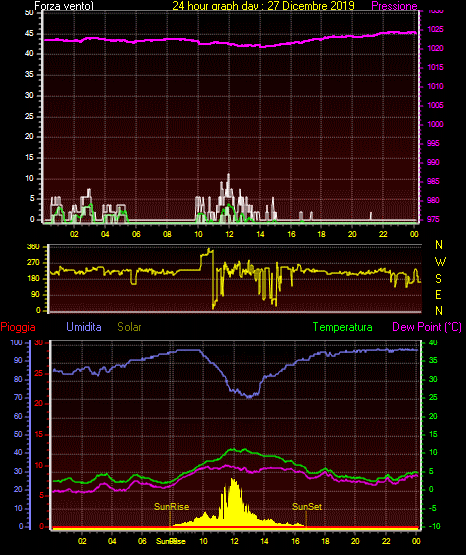
Task: Click the 40 tick on temperature axis
Action: (433, 342)
